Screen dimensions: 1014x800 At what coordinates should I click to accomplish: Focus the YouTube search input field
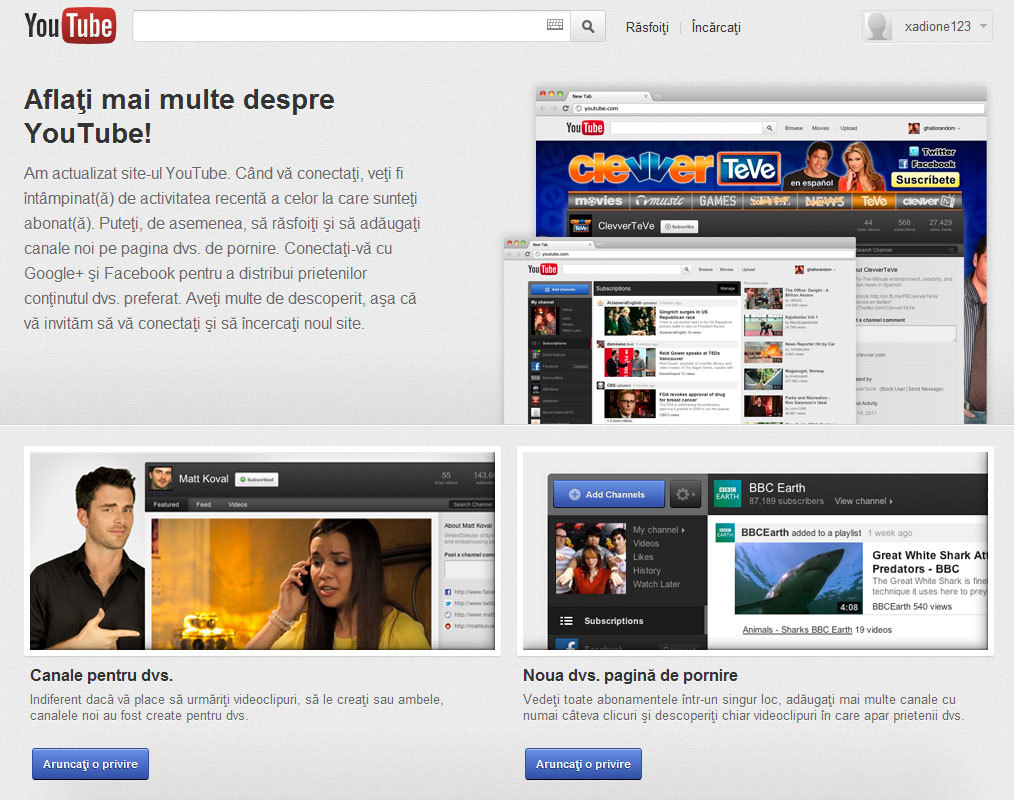coord(351,27)
